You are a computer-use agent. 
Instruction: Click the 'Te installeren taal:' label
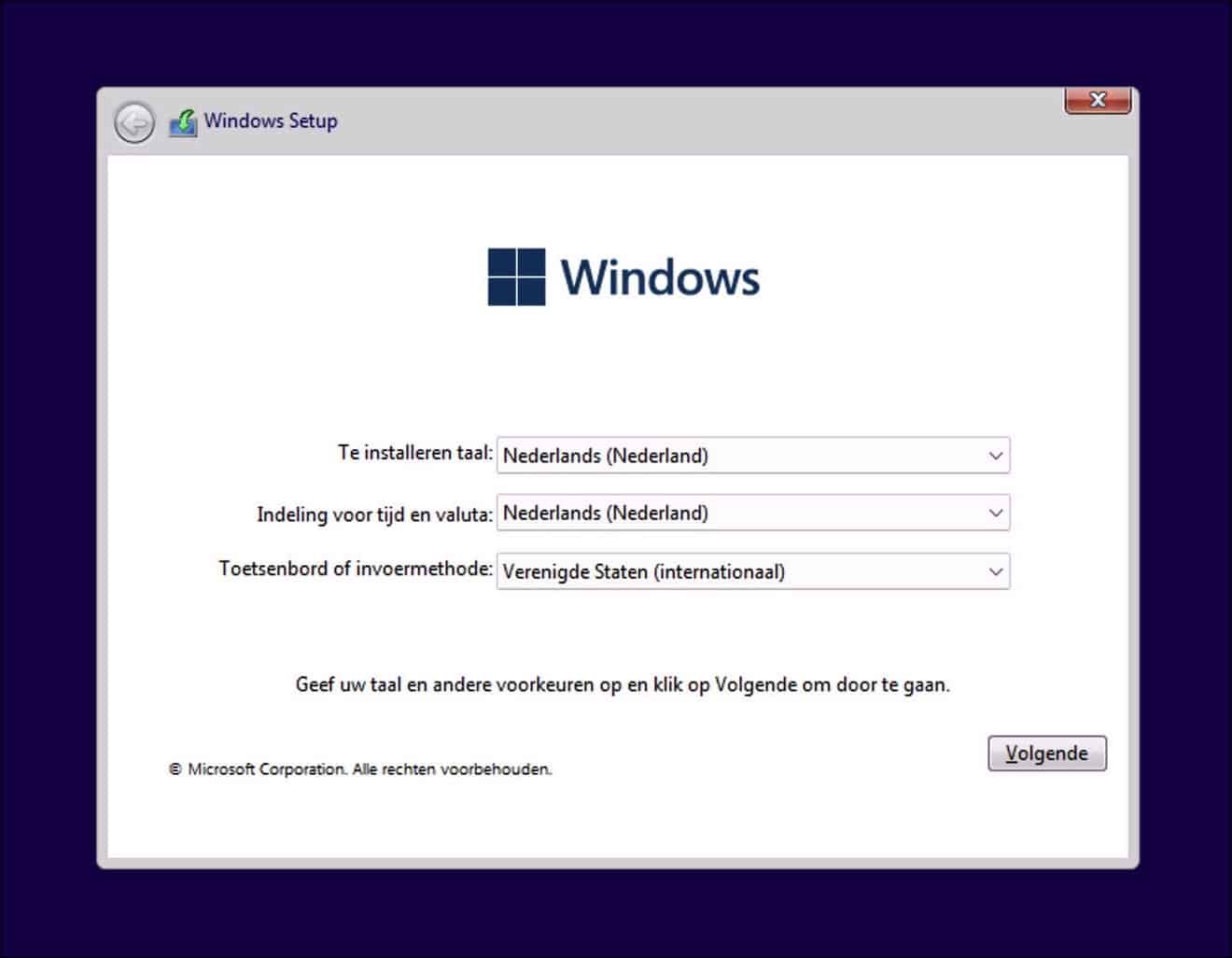[x=414, y=453]
